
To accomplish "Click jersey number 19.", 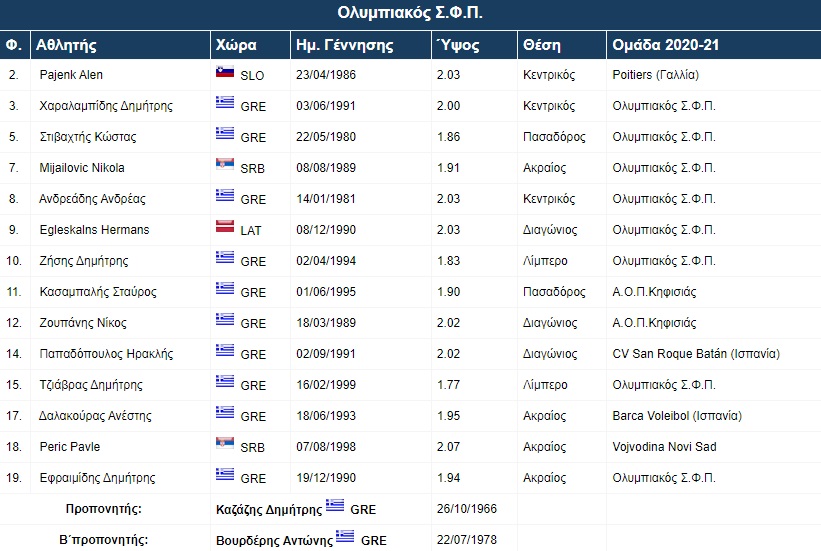I will pos(14,477).
